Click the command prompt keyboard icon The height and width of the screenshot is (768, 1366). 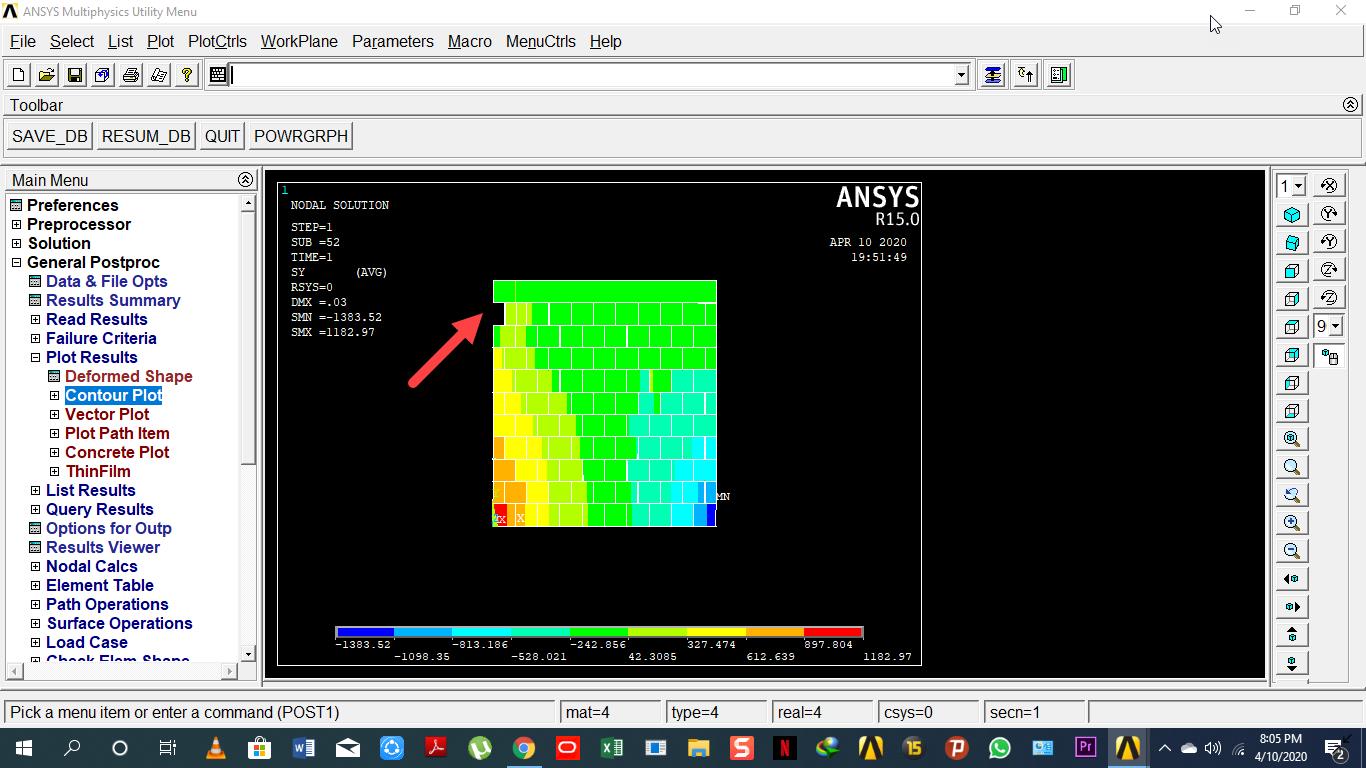coord(218,75)
